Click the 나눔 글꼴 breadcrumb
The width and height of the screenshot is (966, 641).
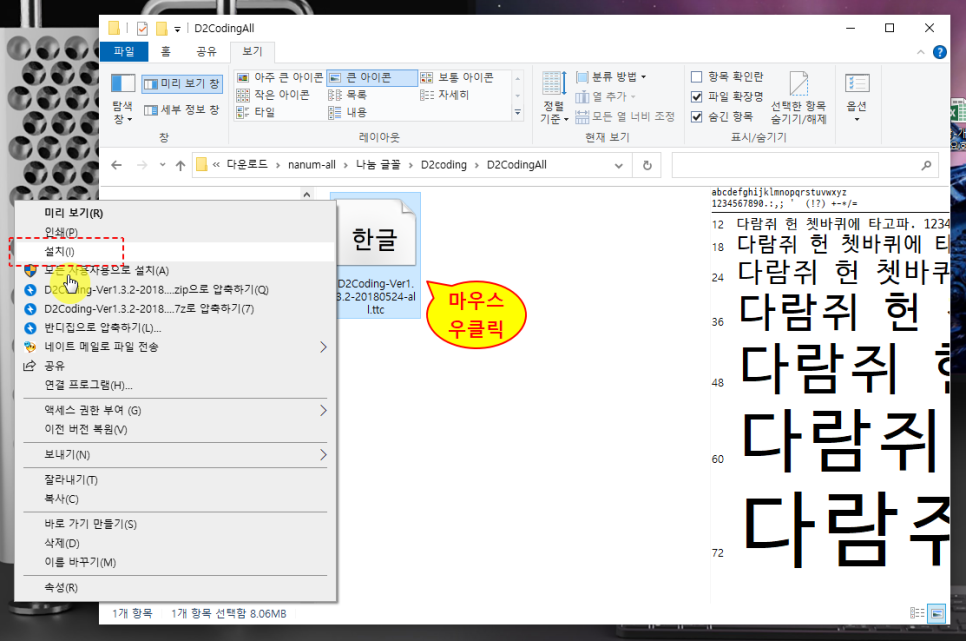pos(378,165)
